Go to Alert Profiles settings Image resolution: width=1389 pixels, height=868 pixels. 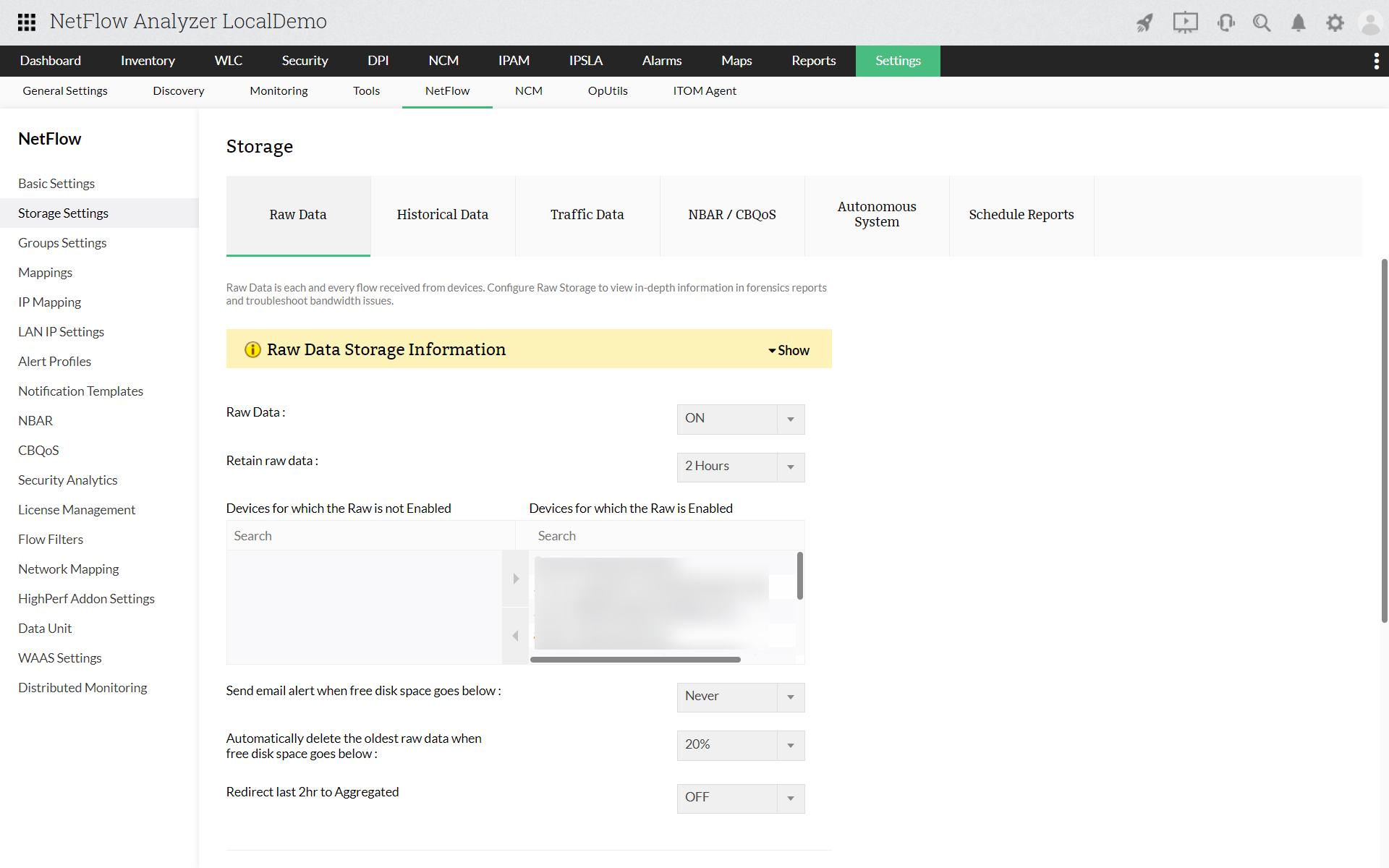[x=55, y=362]
